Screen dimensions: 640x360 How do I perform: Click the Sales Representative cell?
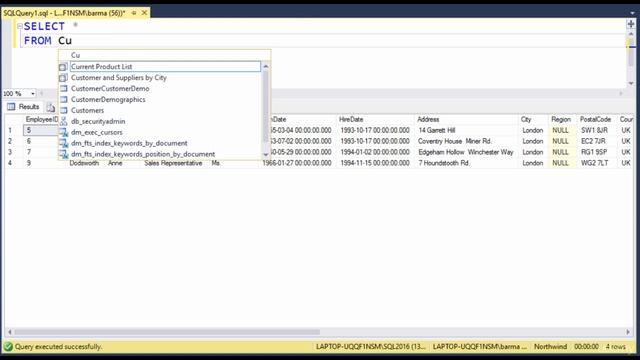tap(173, 163)
